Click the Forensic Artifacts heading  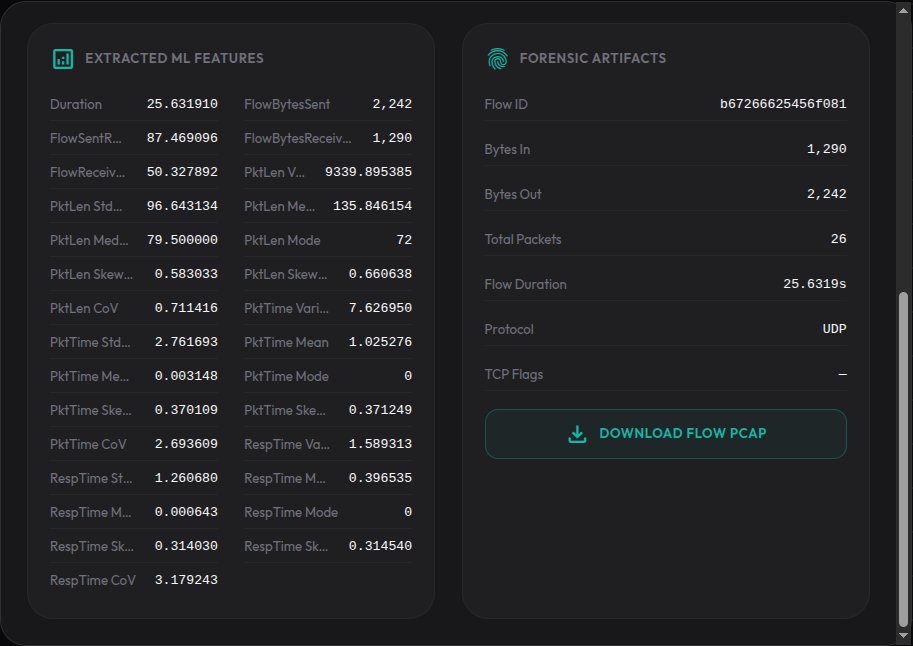coord(593,58)
